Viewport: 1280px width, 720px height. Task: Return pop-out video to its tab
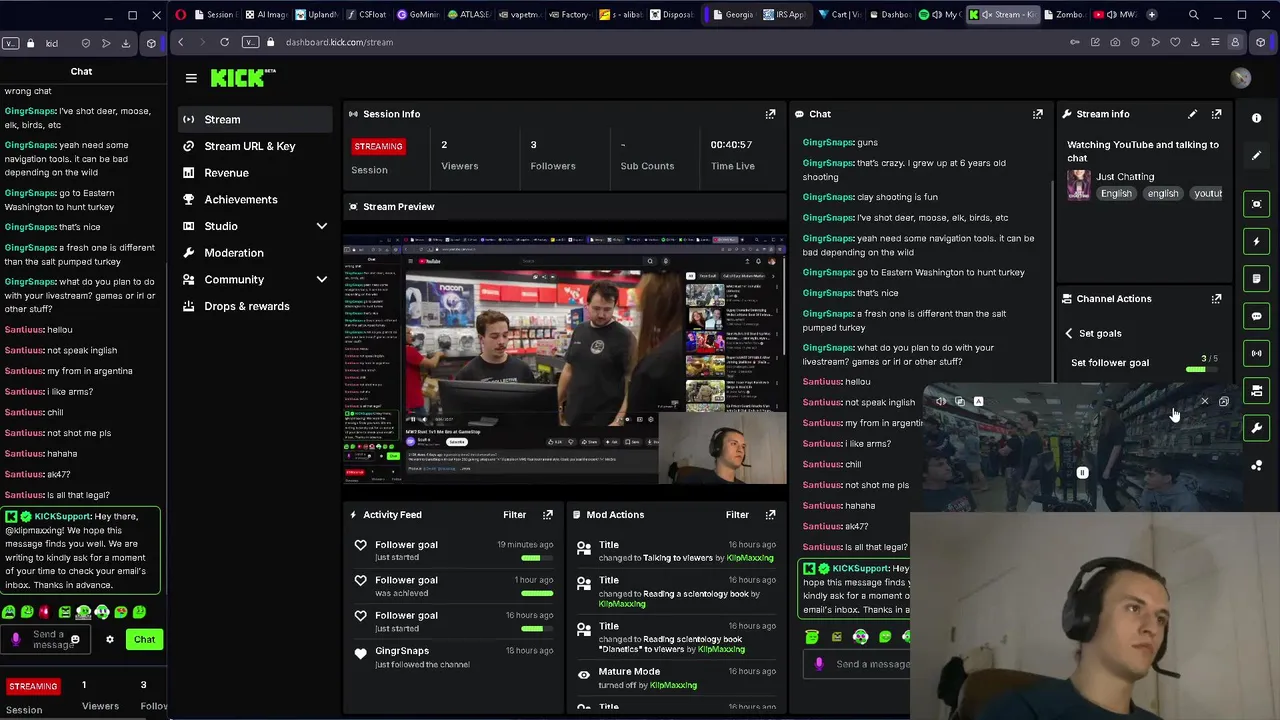click(1223, 402)
